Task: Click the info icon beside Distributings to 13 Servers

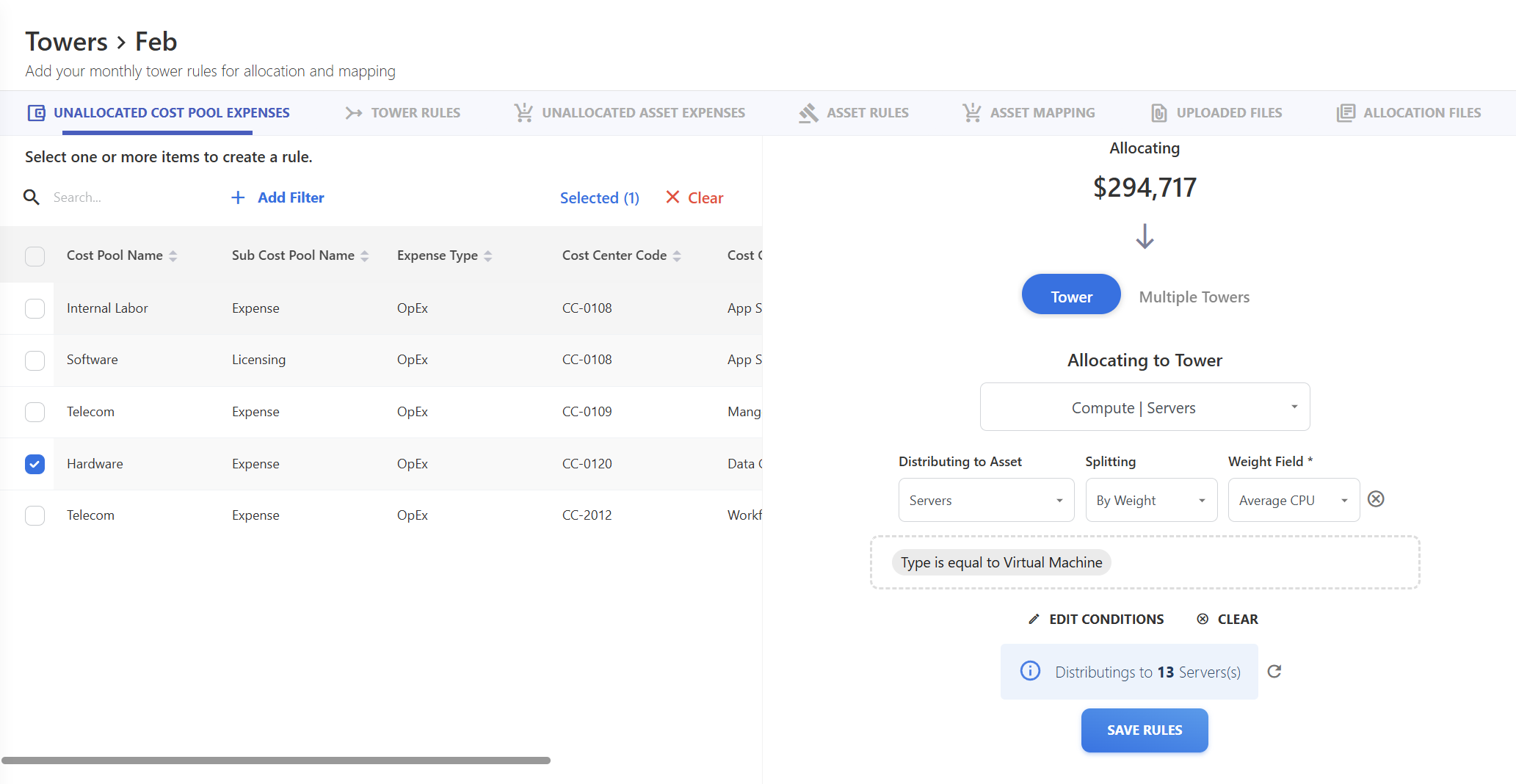Action: (1031, 671)
